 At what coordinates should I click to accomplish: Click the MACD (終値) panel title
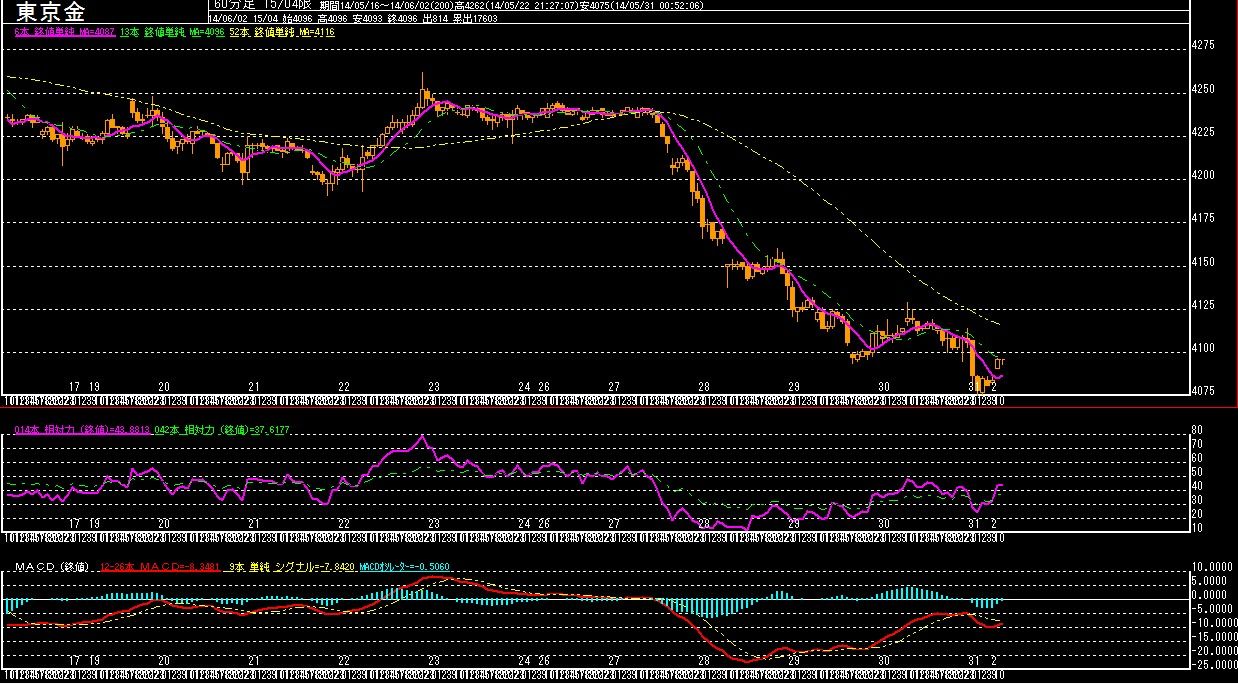pyautogui.click(x=53, y=568)
